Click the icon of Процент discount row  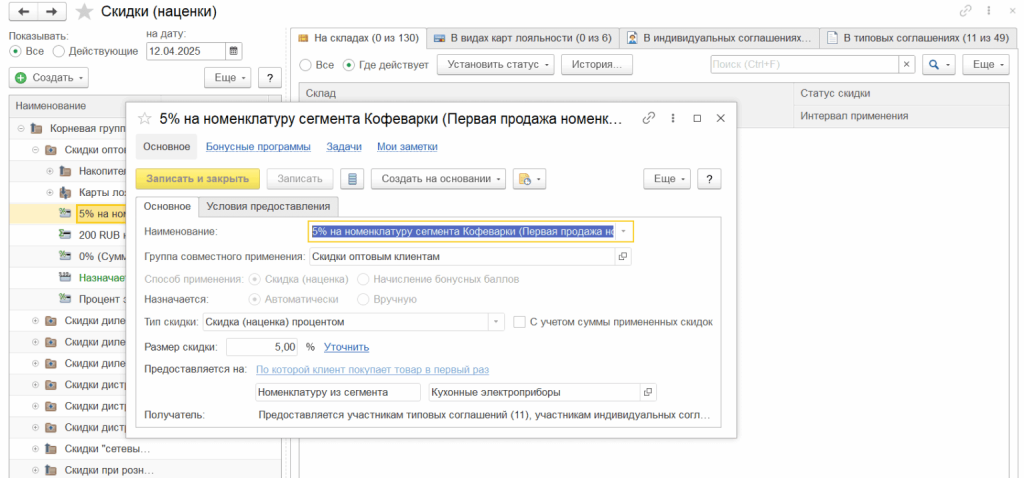65,298
